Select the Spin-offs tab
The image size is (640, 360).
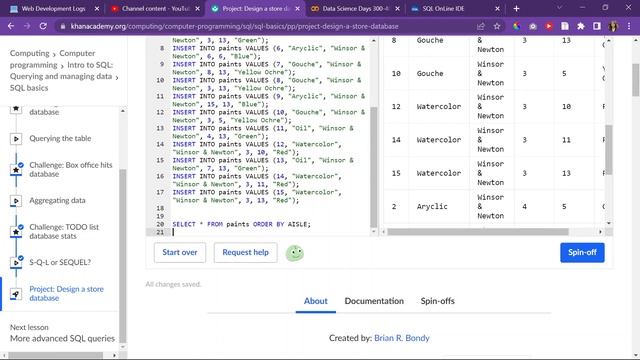point(438,301)
